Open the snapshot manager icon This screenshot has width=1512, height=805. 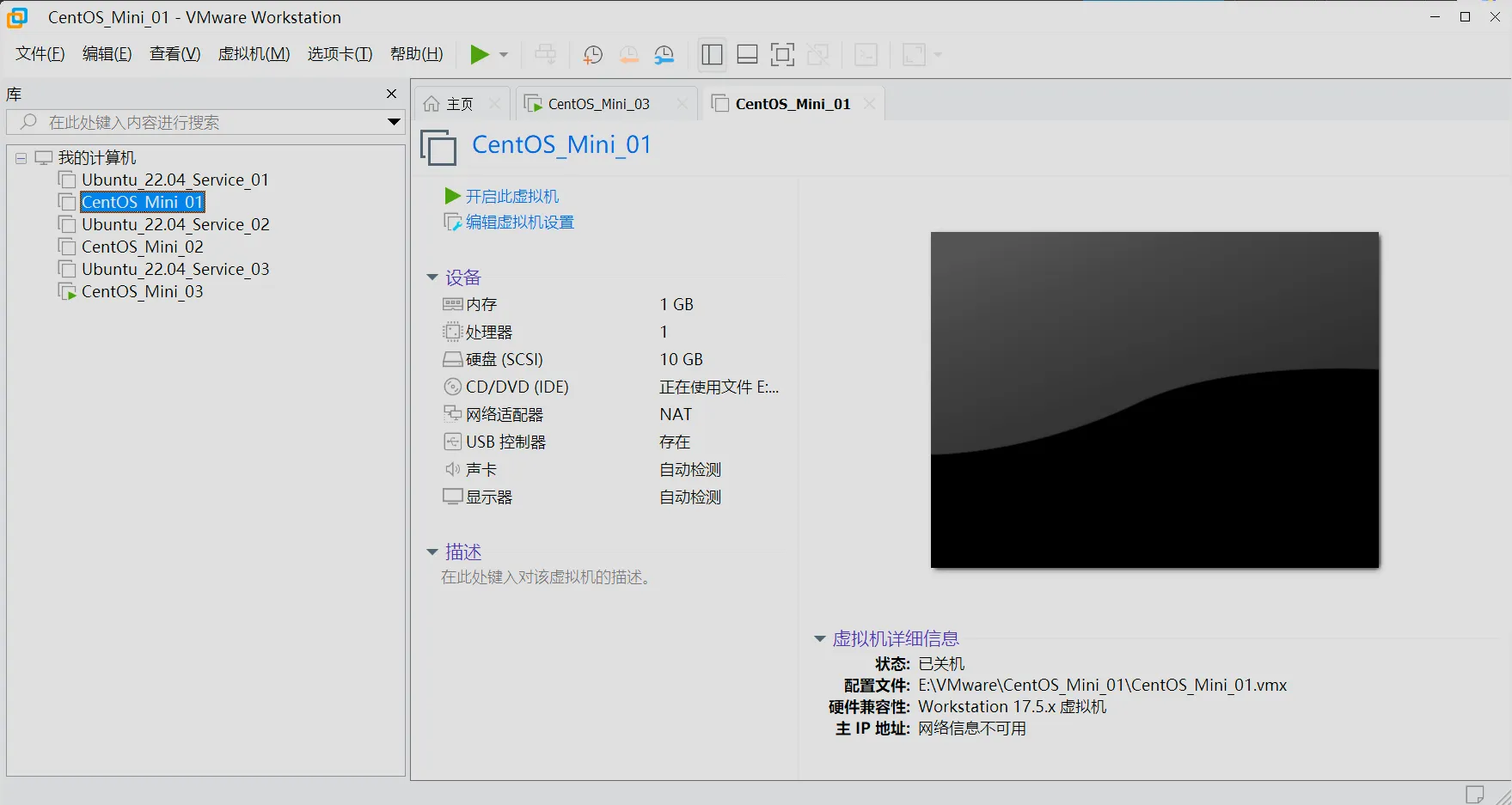coord(664,54)
